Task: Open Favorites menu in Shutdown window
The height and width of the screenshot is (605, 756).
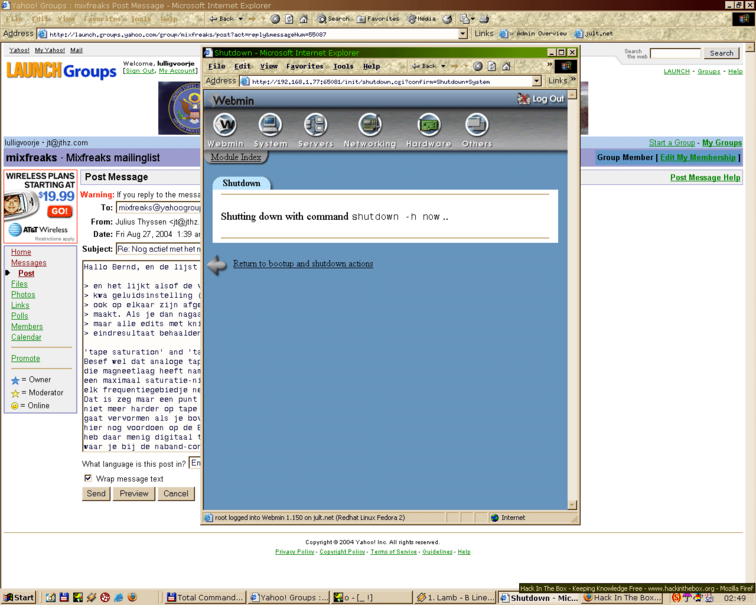Action: click(305, 67)
